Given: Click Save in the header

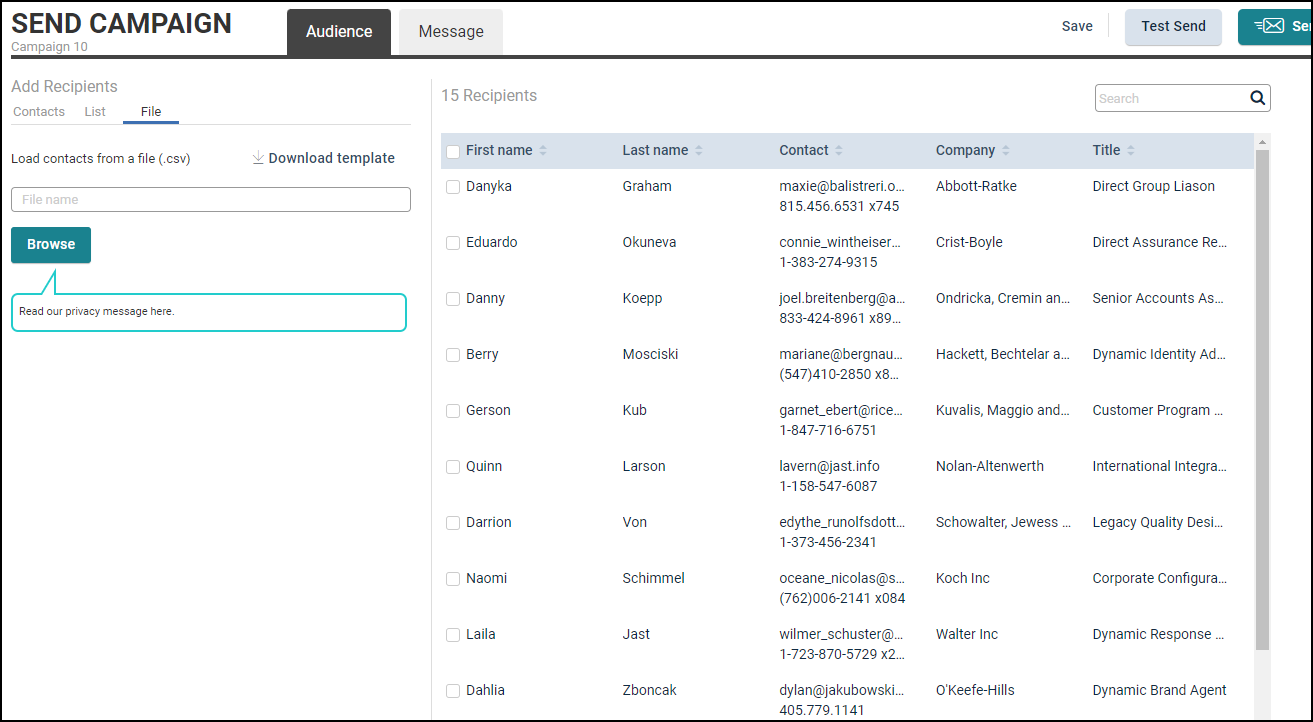Looking at the screenshot, I should click(1077, 27).
